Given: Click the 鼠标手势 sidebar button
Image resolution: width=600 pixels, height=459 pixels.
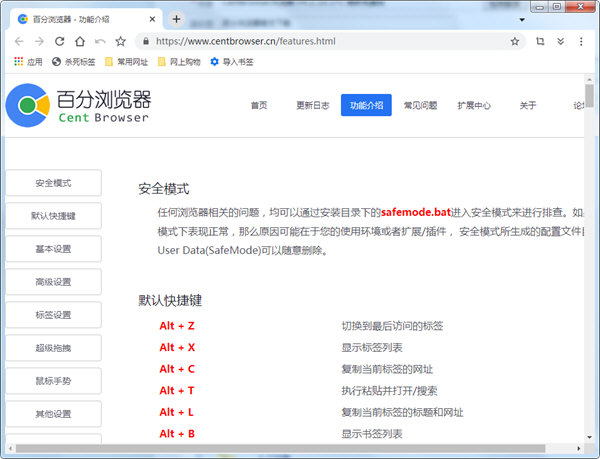Looking at the screenshot, I should (53, 381).
